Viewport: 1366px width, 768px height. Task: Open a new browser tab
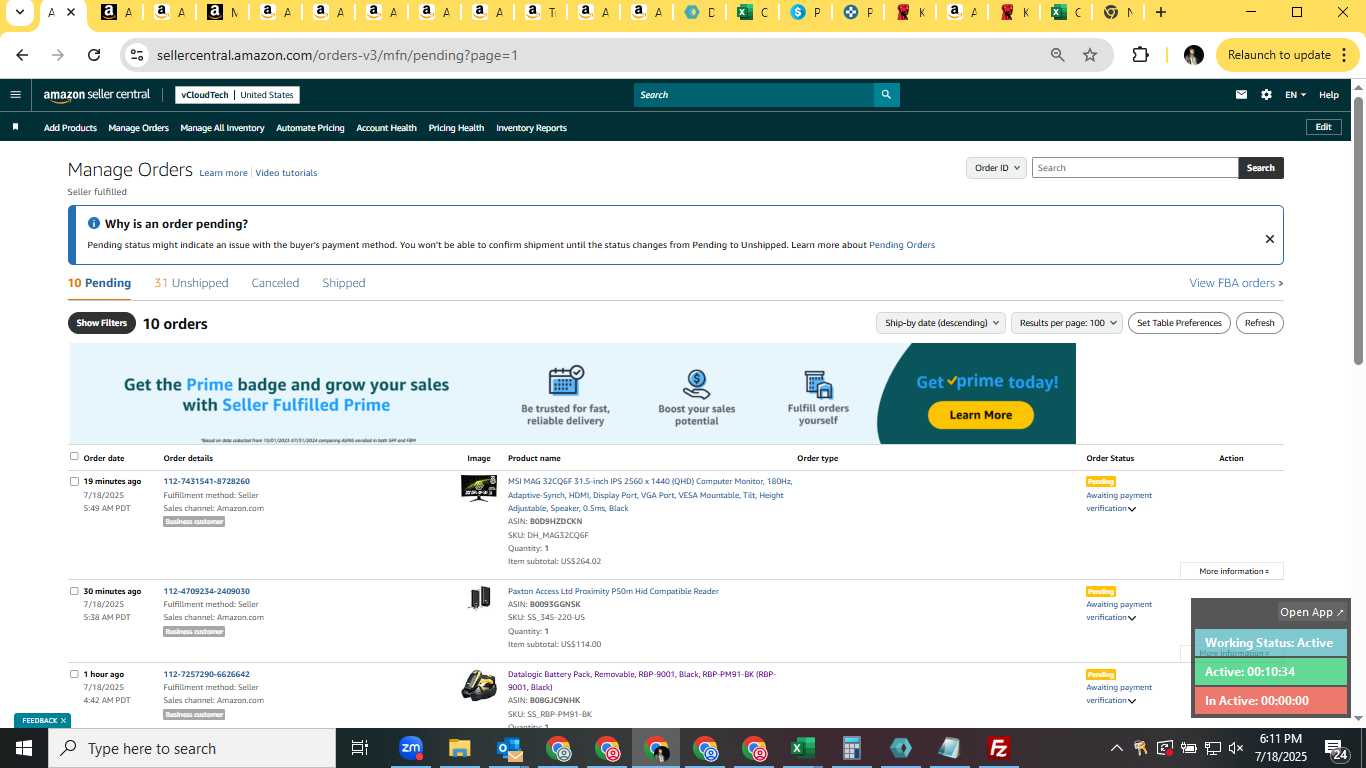click(x=1160, y=12)
